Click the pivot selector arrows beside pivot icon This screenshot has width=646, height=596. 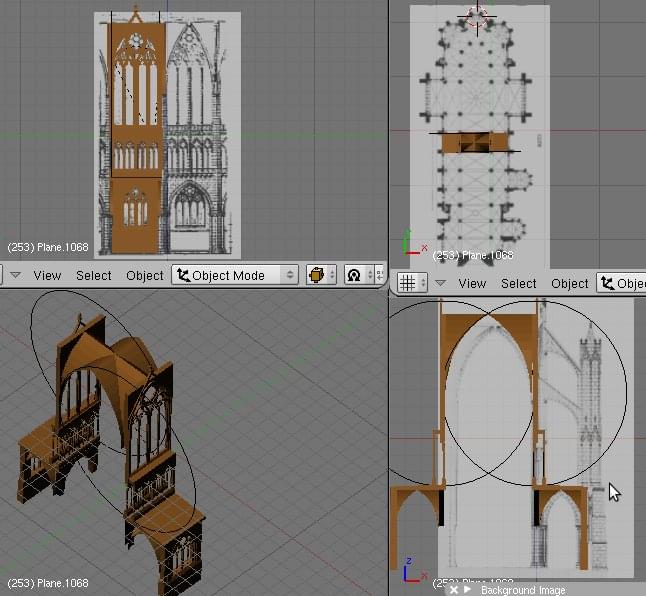(370, 275)
